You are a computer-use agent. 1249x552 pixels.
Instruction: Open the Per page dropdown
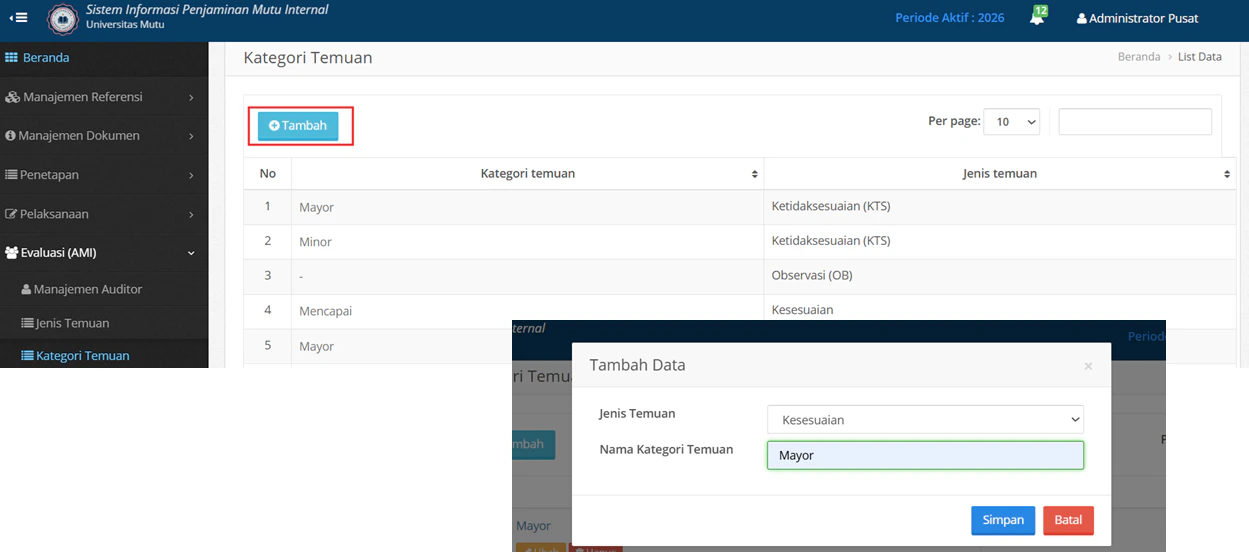pyautogui.click(x=1012, y=122)
